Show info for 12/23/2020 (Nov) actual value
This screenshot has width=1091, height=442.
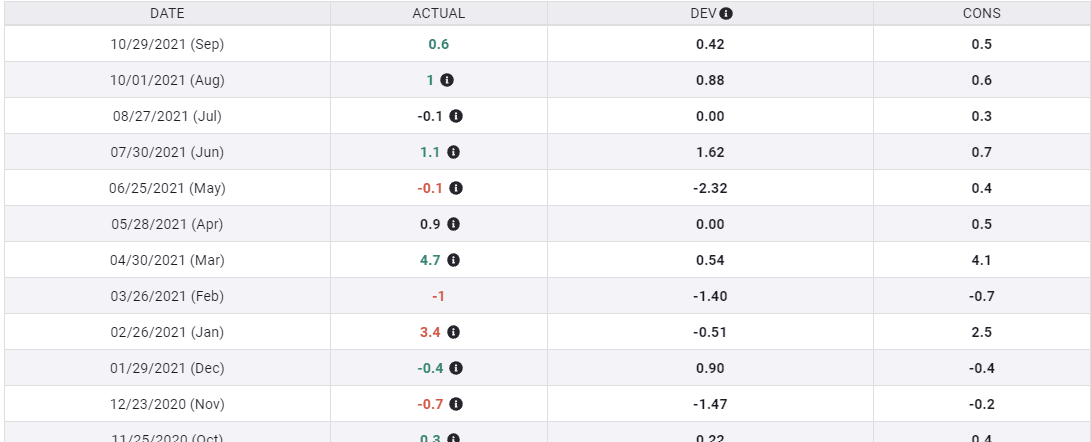456,404
